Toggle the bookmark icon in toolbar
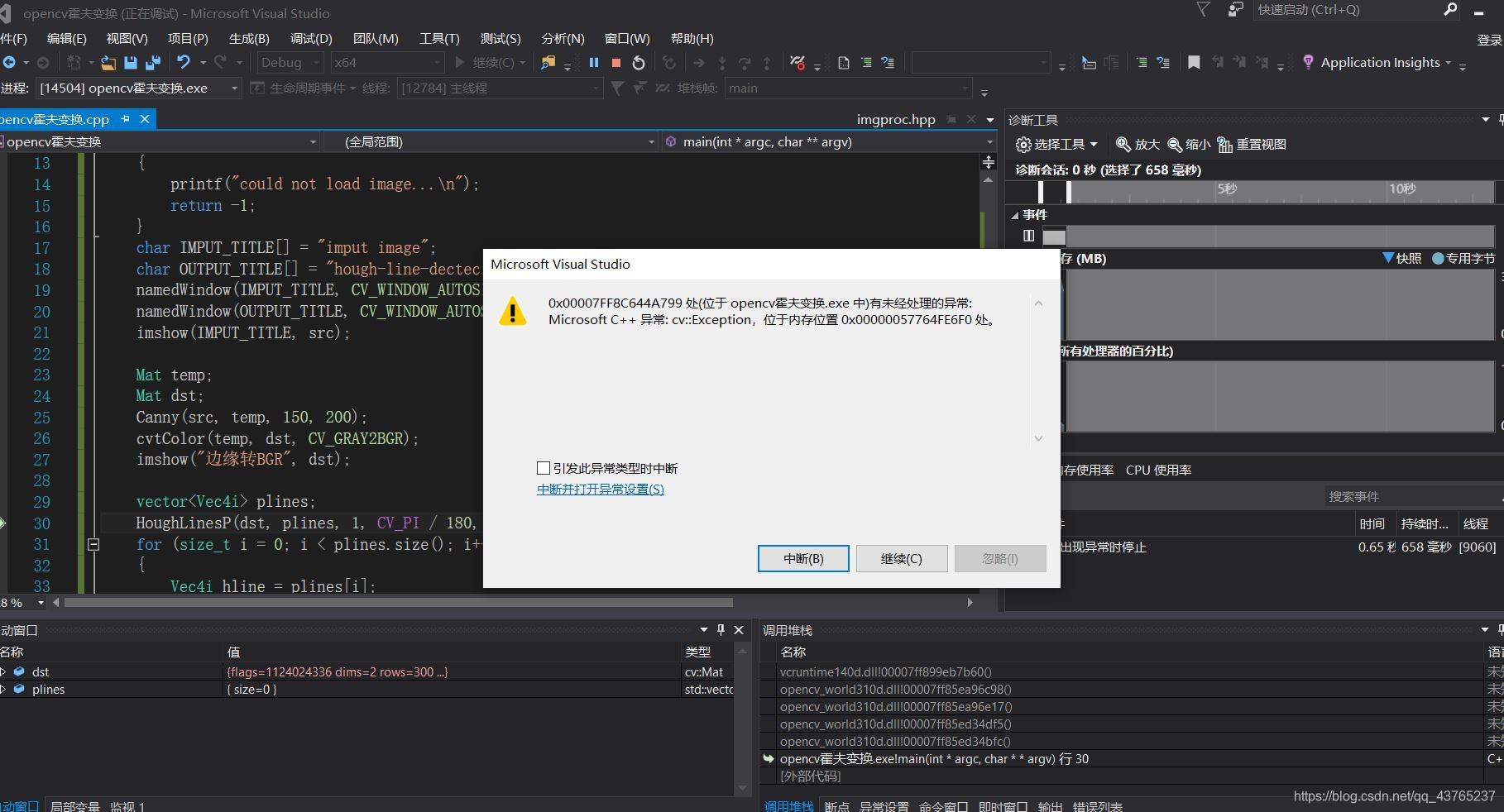1504x812 pixels. 1194,62
